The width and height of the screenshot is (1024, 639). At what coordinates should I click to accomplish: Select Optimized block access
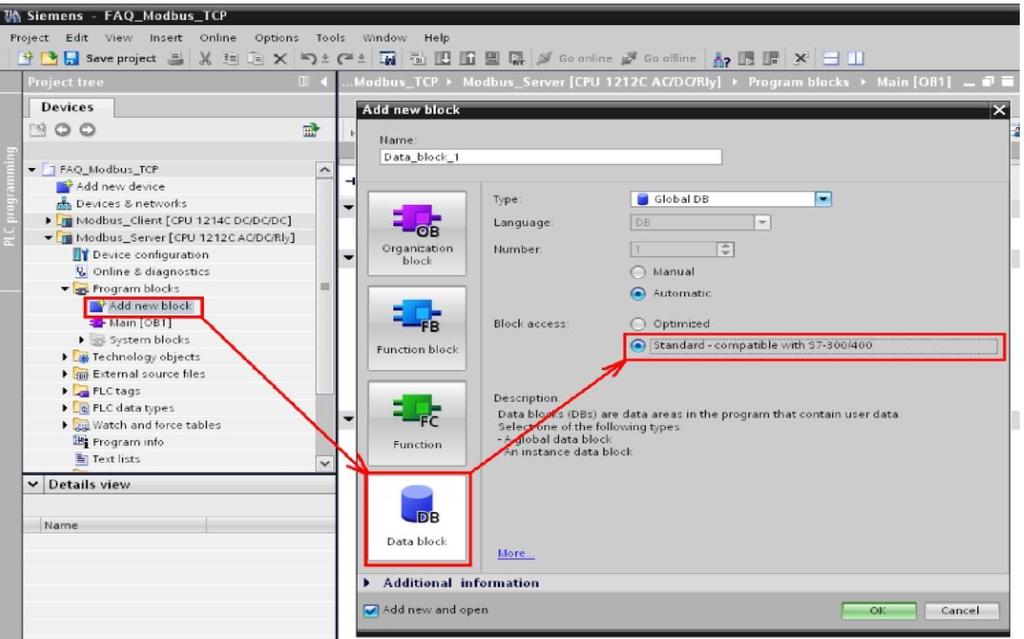click(x=638, y=323)
